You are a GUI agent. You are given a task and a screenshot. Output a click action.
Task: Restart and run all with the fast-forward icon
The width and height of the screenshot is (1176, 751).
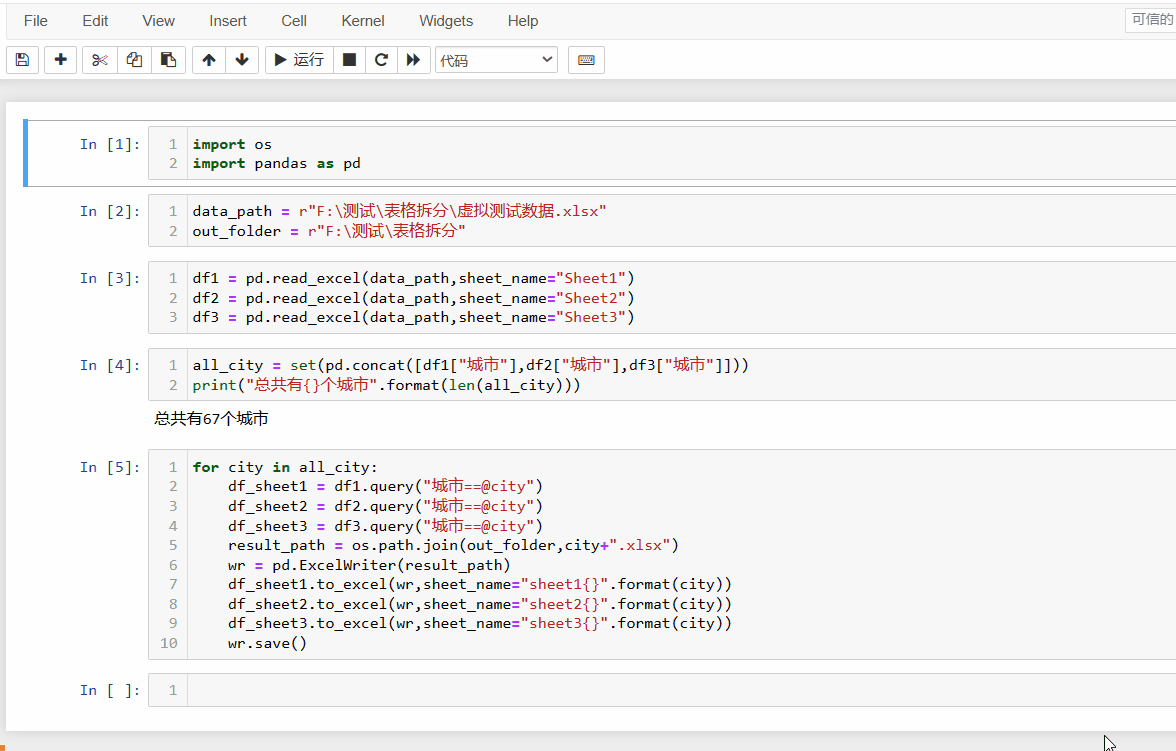413,60
